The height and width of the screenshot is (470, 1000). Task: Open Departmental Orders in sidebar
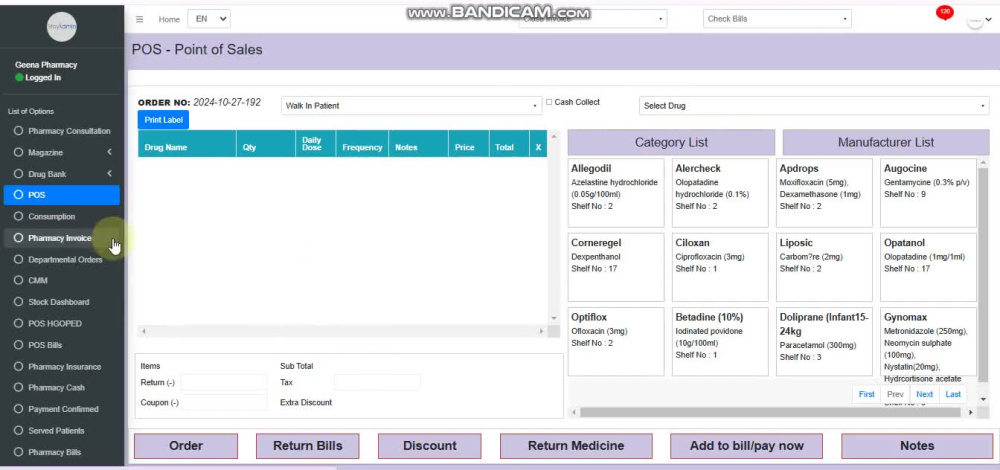(62, 260)
